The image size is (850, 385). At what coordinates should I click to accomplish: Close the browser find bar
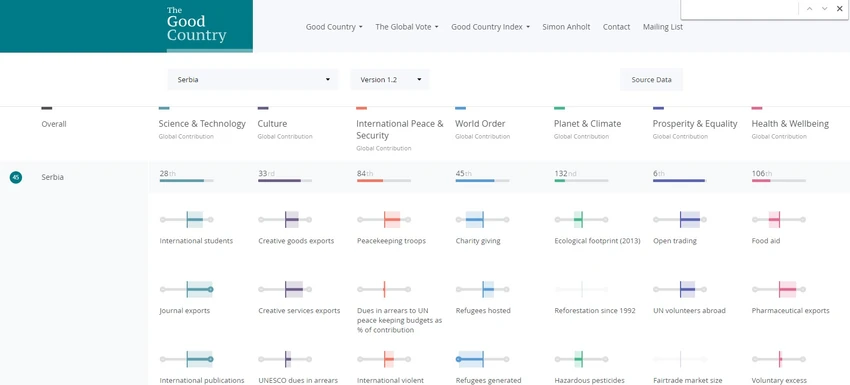[x=840, y=9]
